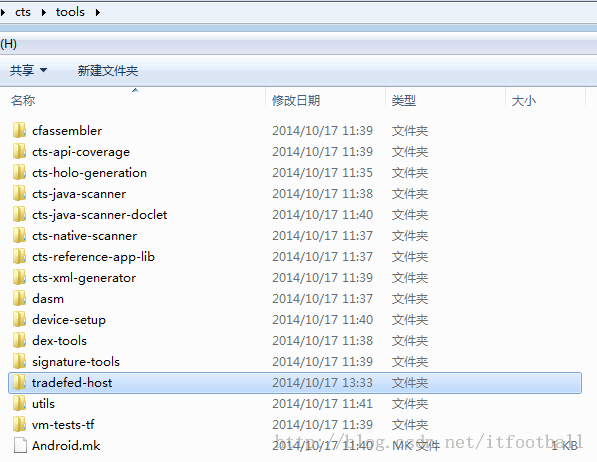
Task: Expand the arrow after tools in address bar
Action: 98,13
